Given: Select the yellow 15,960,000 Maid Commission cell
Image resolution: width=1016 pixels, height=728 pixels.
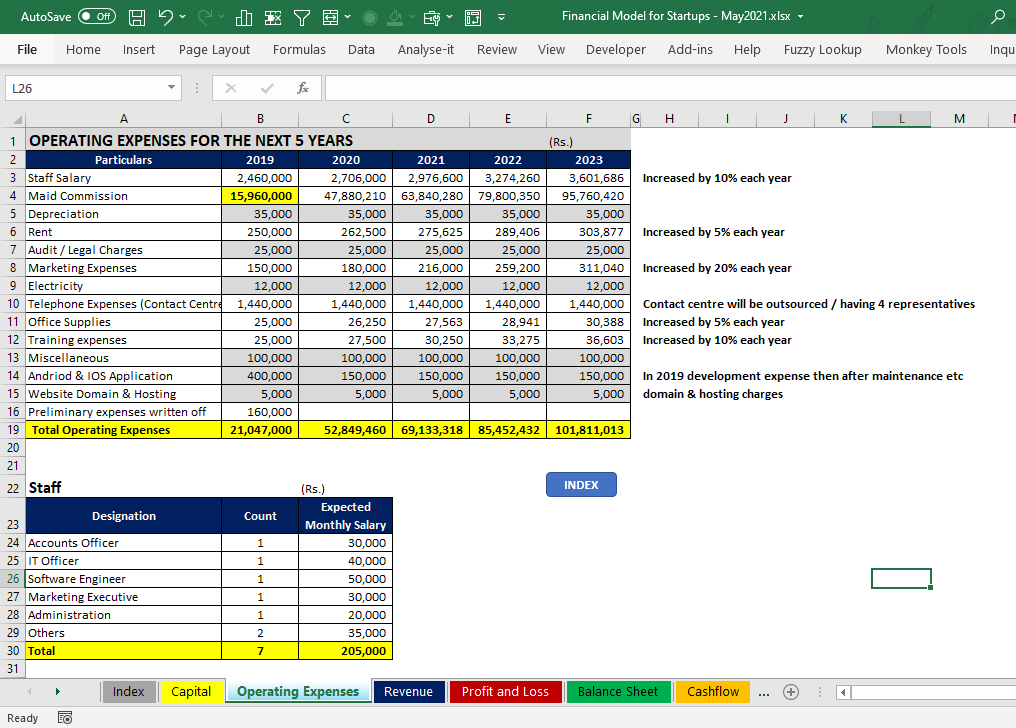Looking at the screenshot, I should (x=260, y=196).
